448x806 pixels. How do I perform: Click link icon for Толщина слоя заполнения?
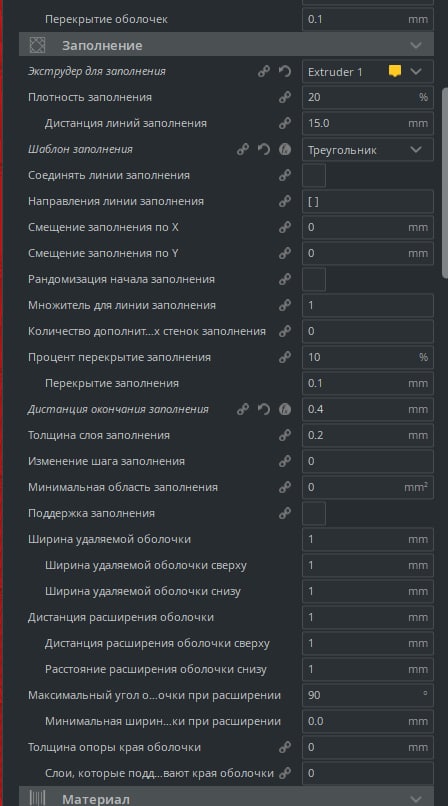(x=285, y=435)
